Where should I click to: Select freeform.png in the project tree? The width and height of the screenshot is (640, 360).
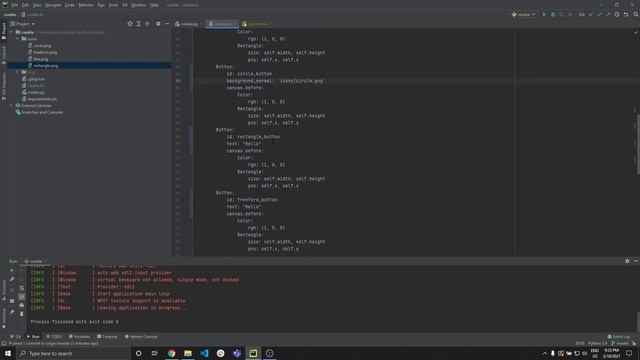point(45,52)
